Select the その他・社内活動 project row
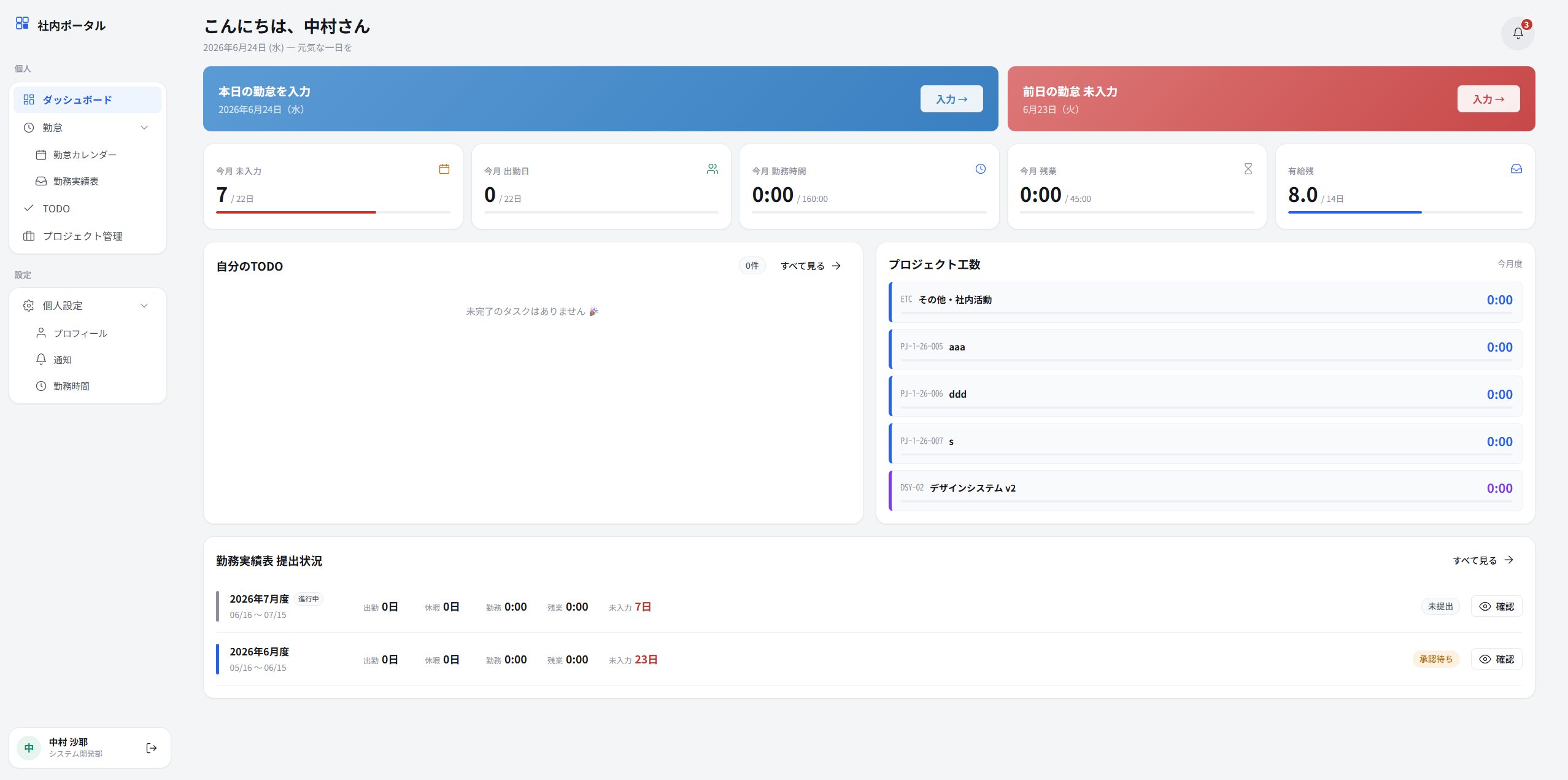1568x780 pixels. pyautogui.click(x=1205, y=302)
